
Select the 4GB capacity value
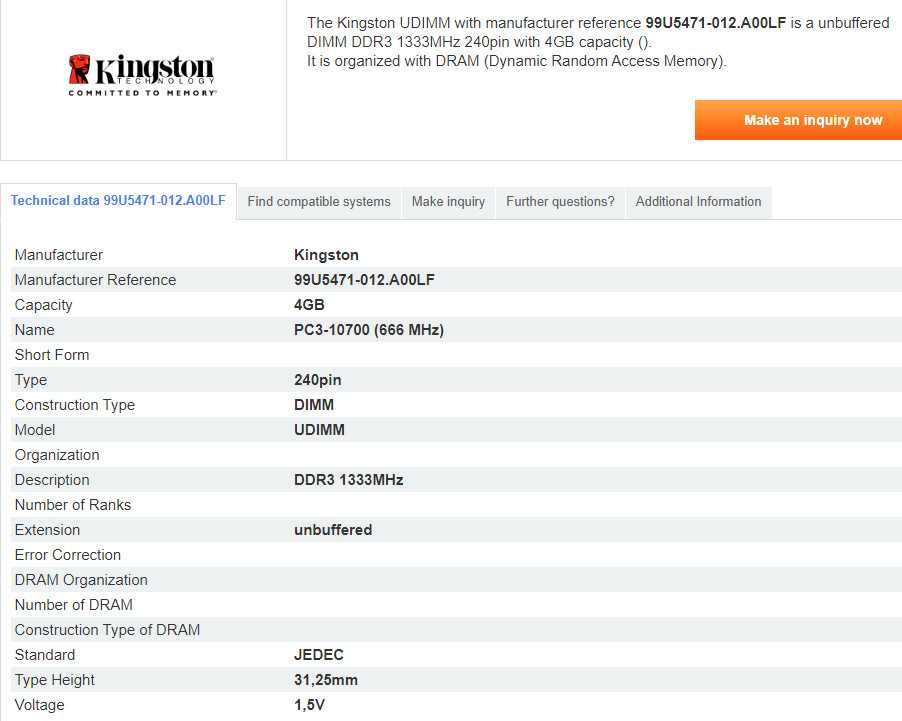point(309,305)
